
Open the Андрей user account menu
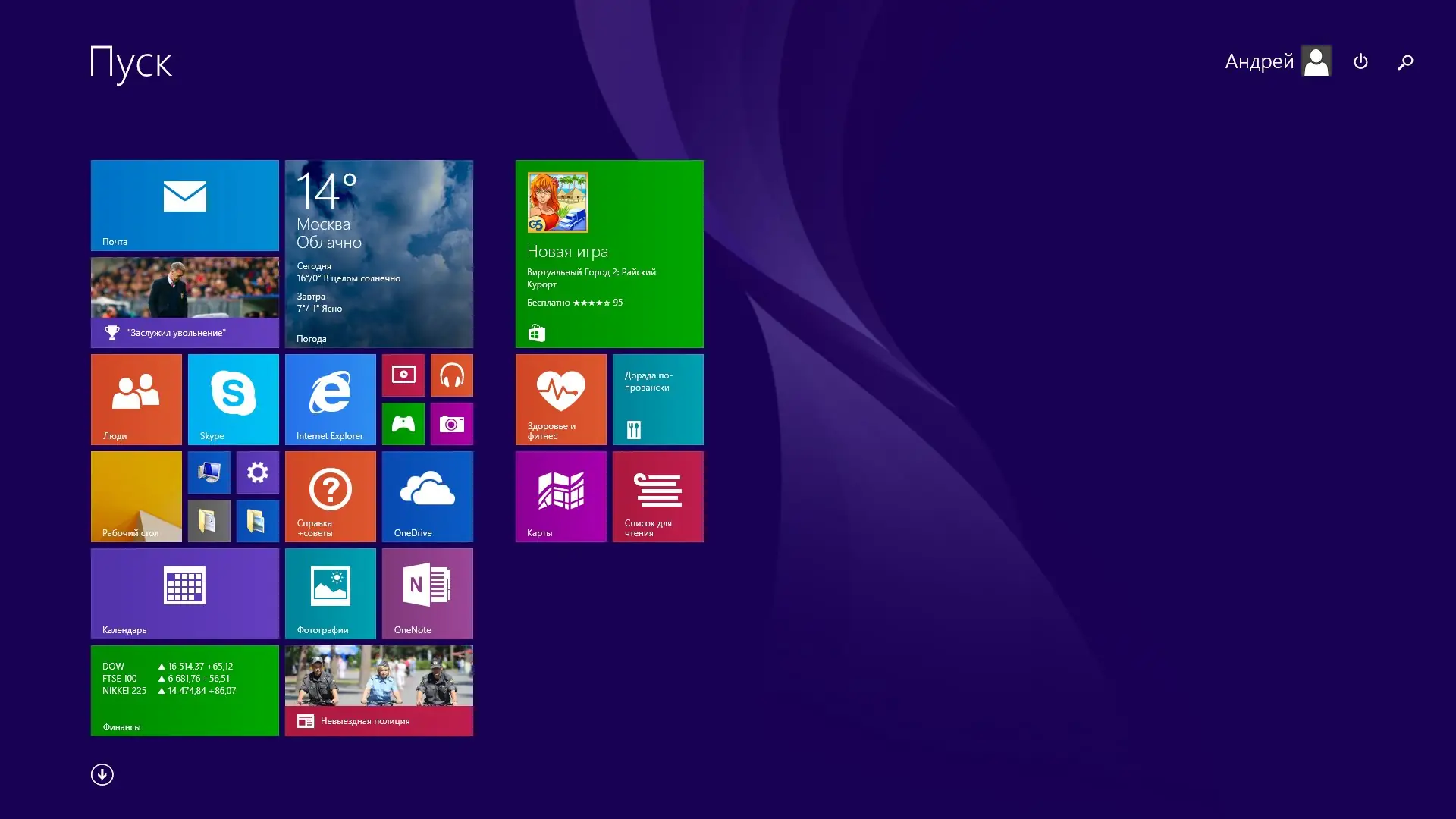click(1277, 61)
